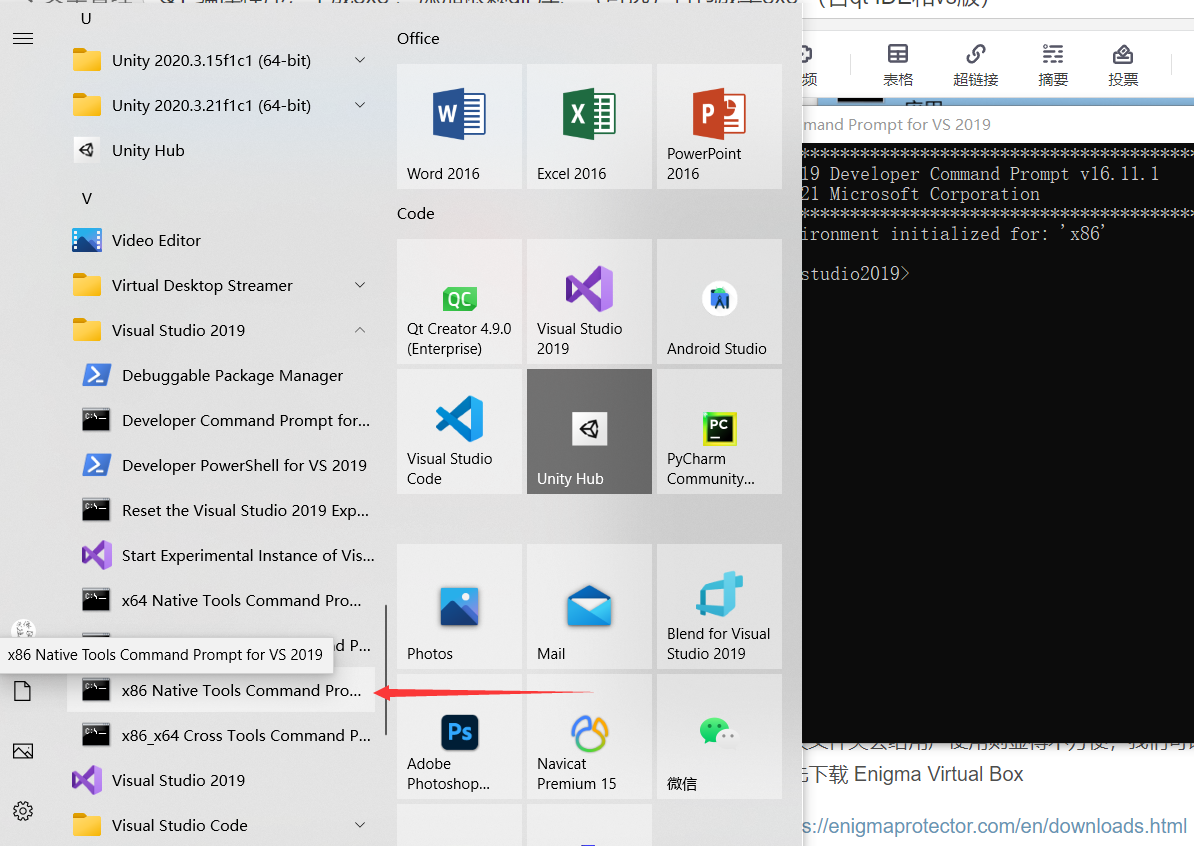Viewport: 1194px width, 846px height.
Task: Launch the Mail tile
Action: [589, 607]
